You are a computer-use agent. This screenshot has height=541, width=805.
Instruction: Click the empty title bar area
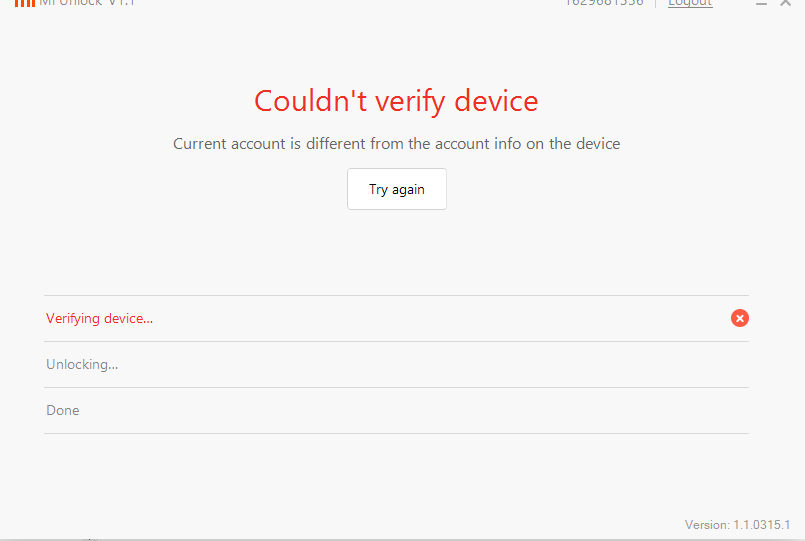pyautogui.click(x=350, y=4)
